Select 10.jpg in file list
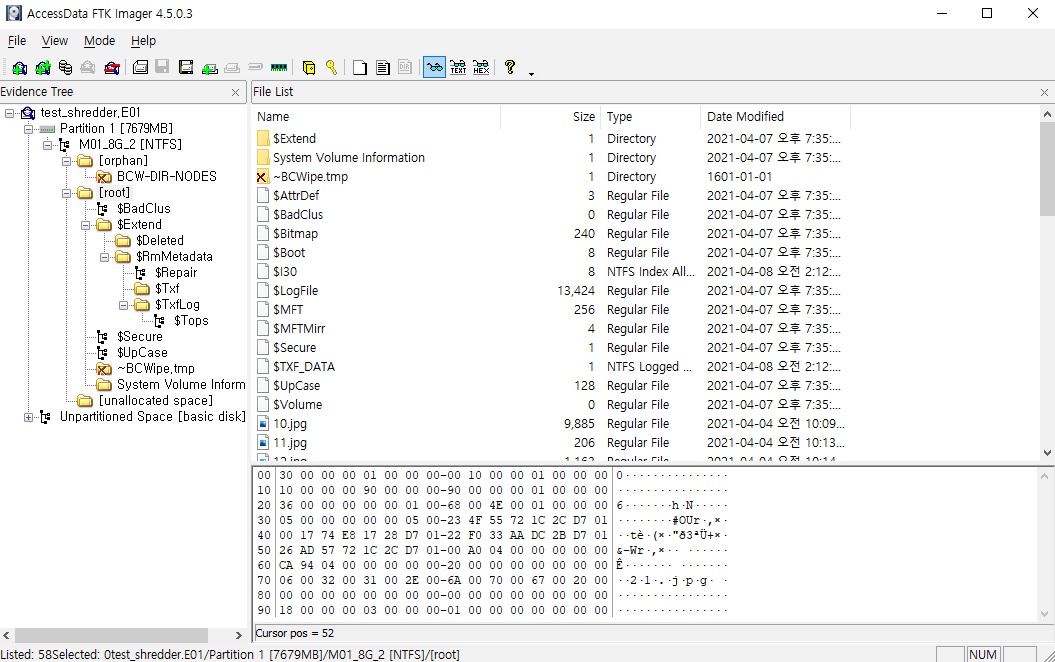The width and height of the screenshot is (1055, 662). pos(289,424)
